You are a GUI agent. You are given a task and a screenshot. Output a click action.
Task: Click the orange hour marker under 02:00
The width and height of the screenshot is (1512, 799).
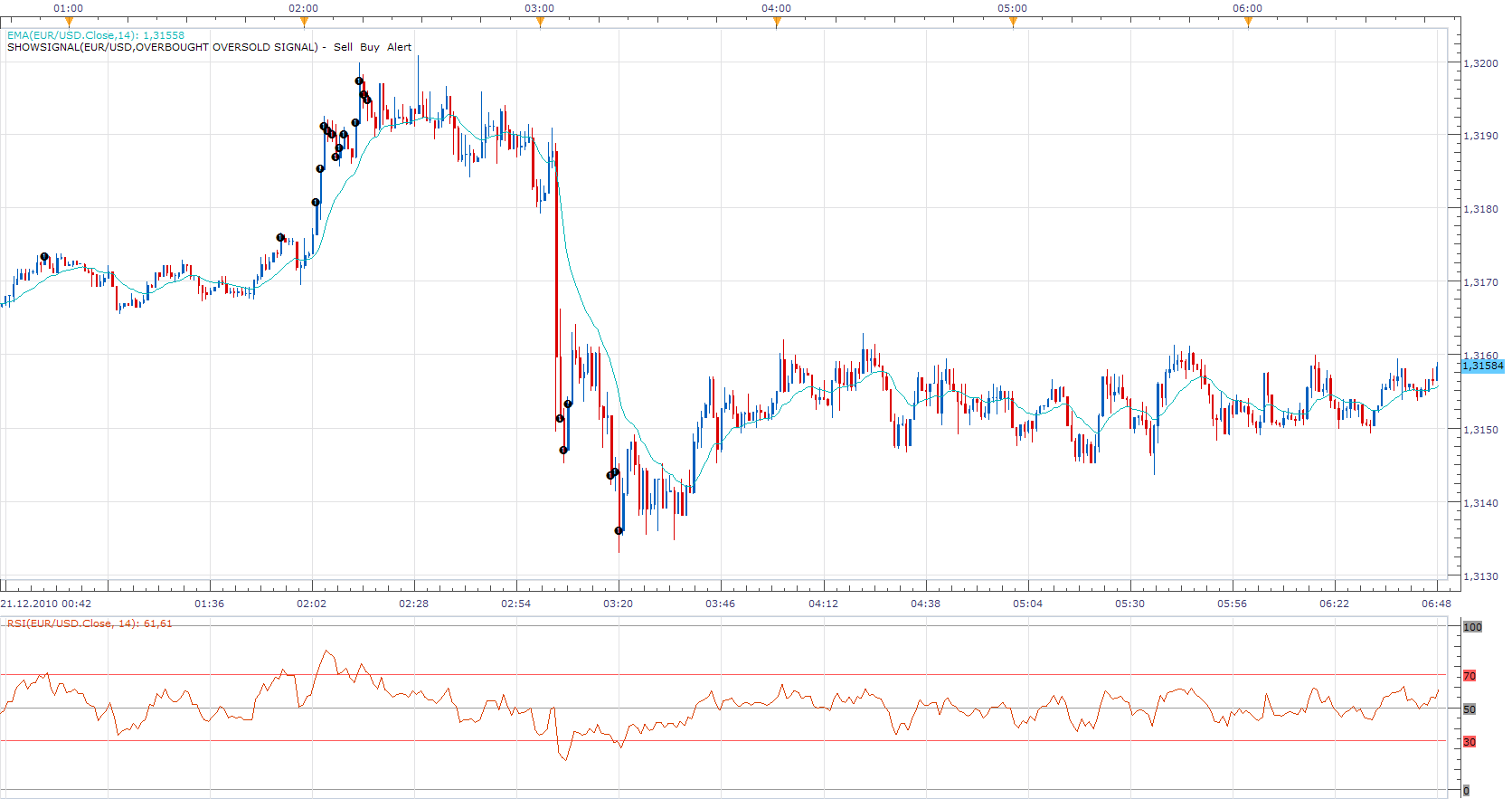(304, 23)
